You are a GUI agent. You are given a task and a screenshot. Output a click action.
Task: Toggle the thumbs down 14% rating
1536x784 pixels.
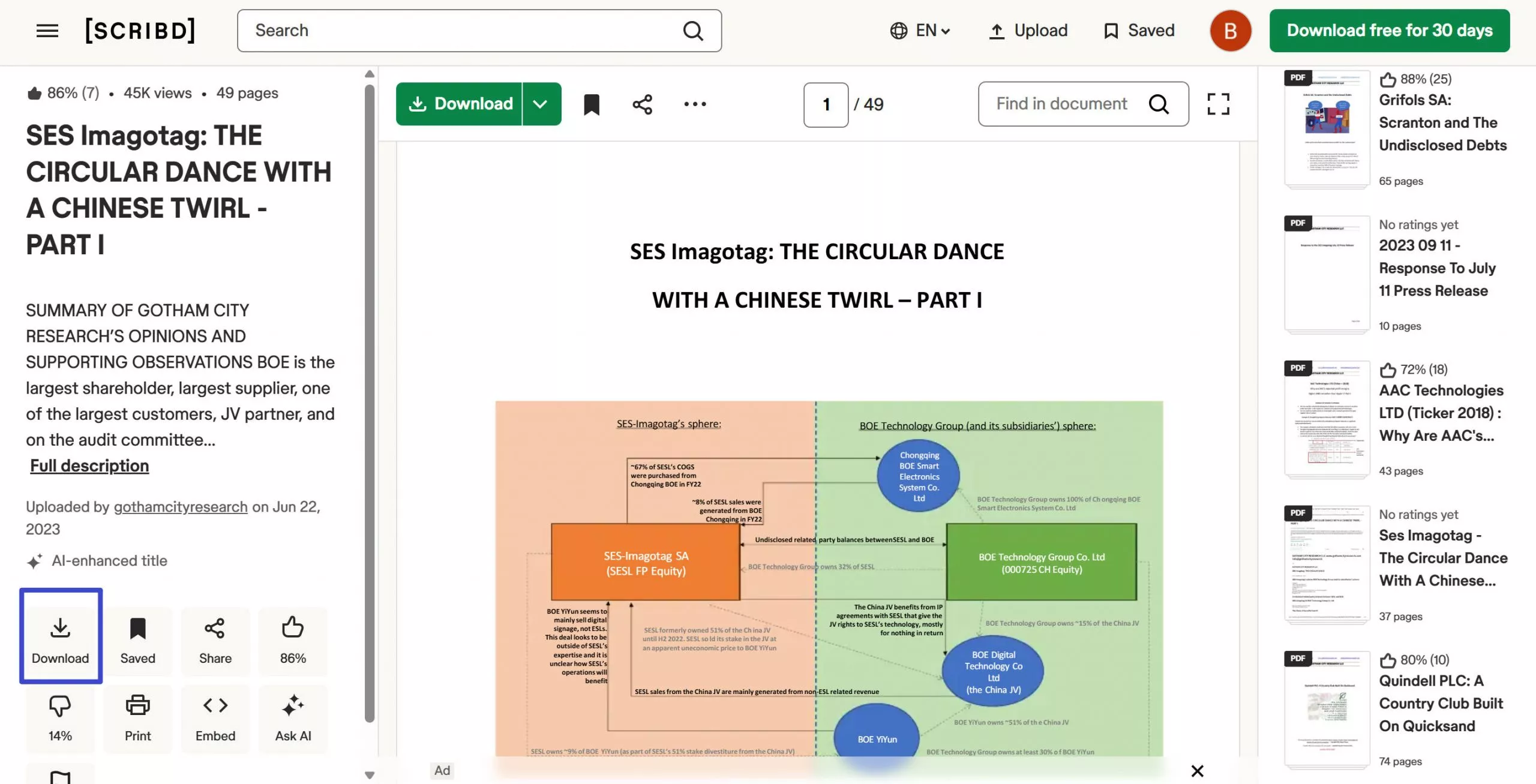click(60, 717)
